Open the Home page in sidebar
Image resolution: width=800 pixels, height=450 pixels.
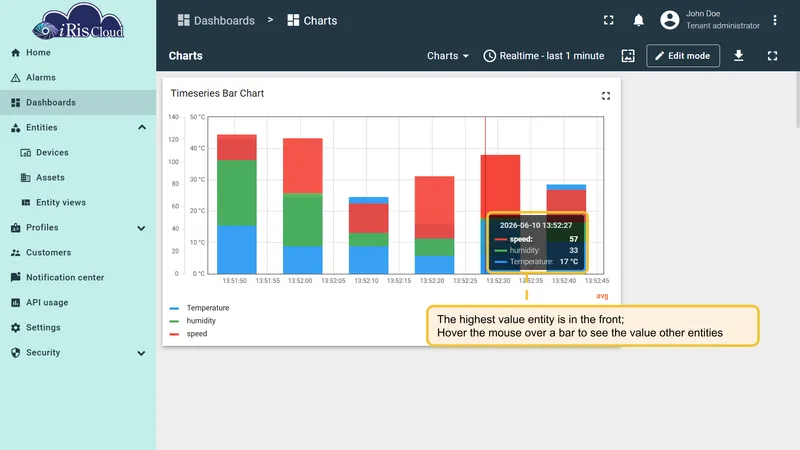pos(78,53)
